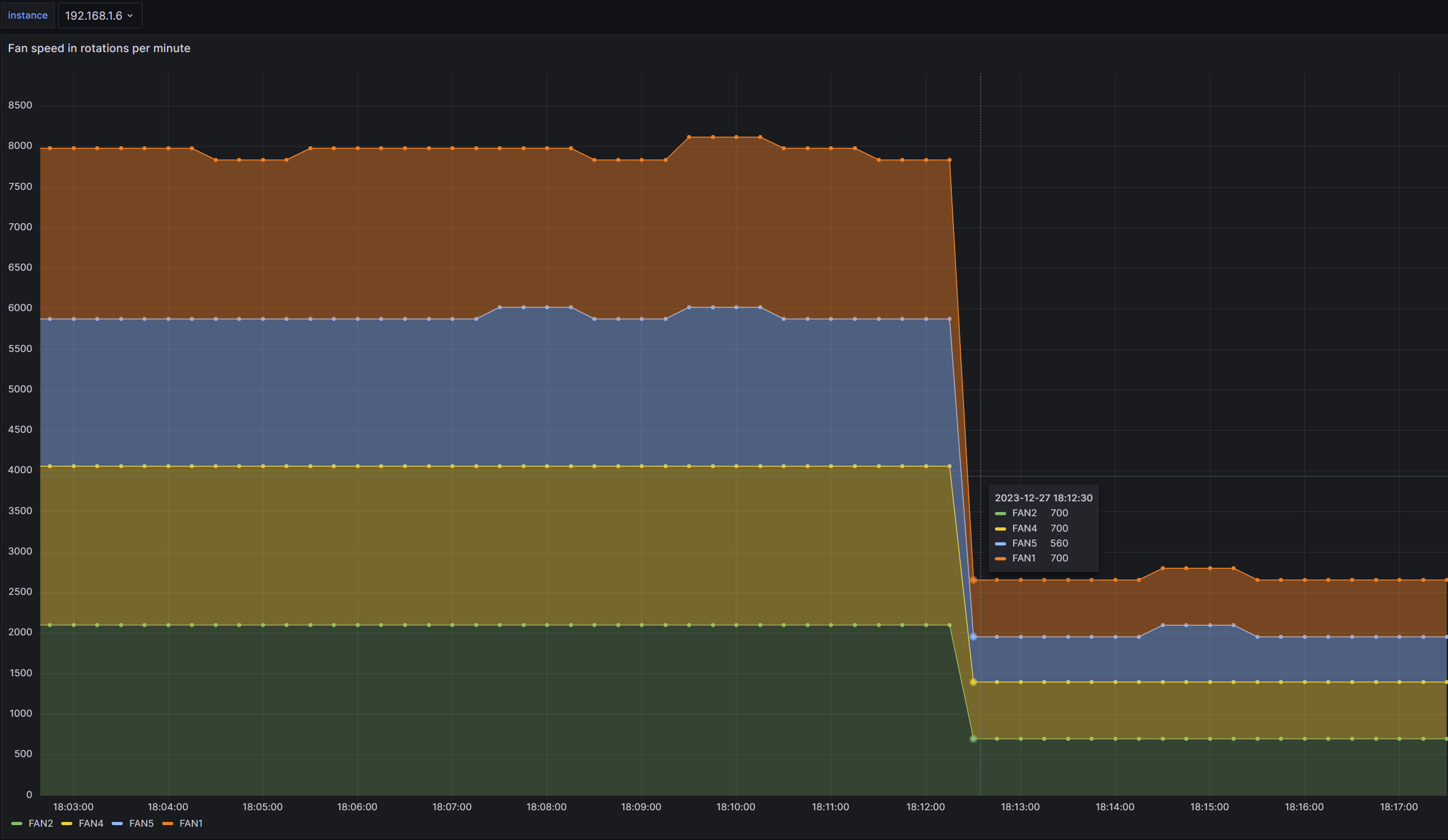Click the green FAN2 legend color swatch
This screenshot has height=840, width=1448.
(16, 824)
